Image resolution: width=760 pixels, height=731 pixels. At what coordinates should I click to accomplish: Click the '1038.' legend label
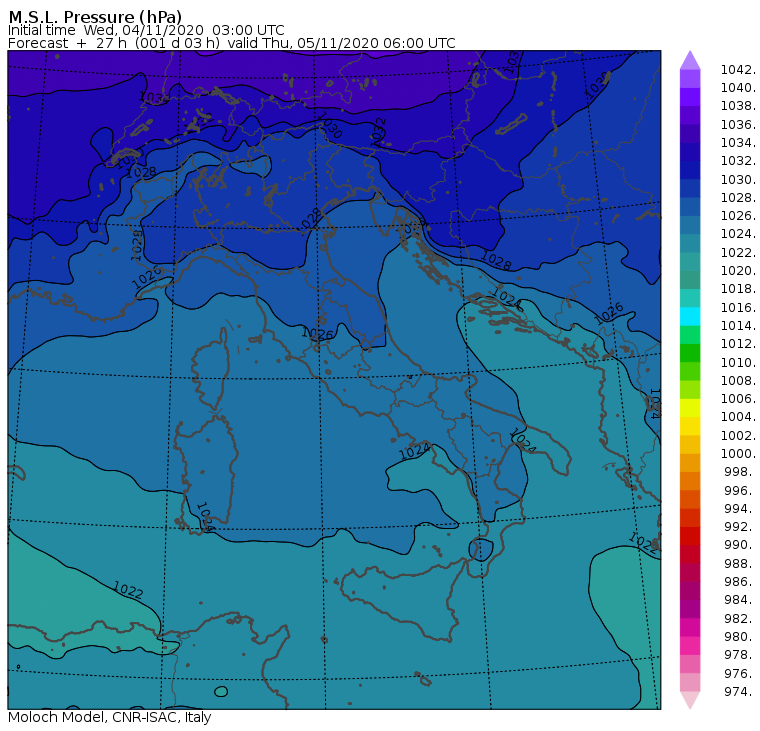tap(738, 106)
